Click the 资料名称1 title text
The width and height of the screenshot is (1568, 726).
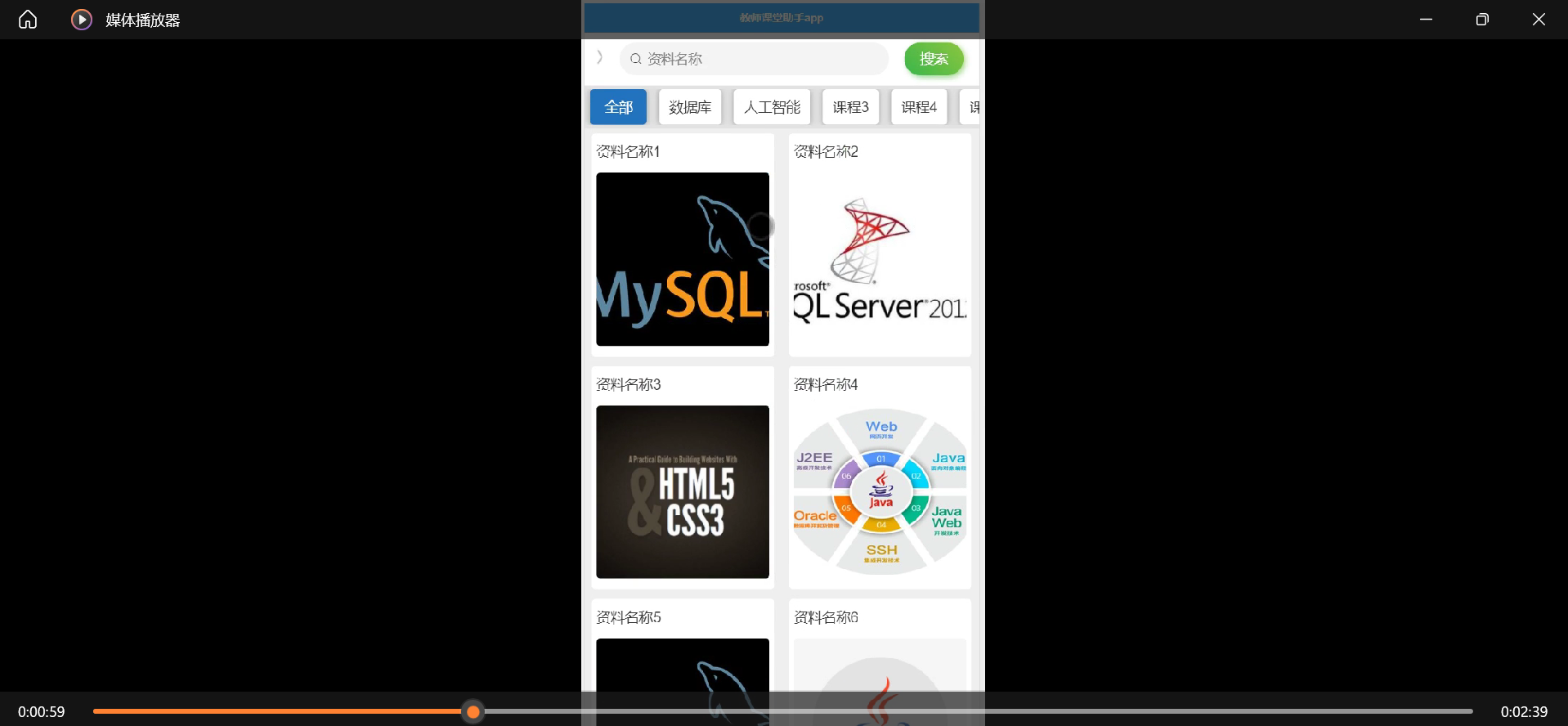(x=628, y=151)
